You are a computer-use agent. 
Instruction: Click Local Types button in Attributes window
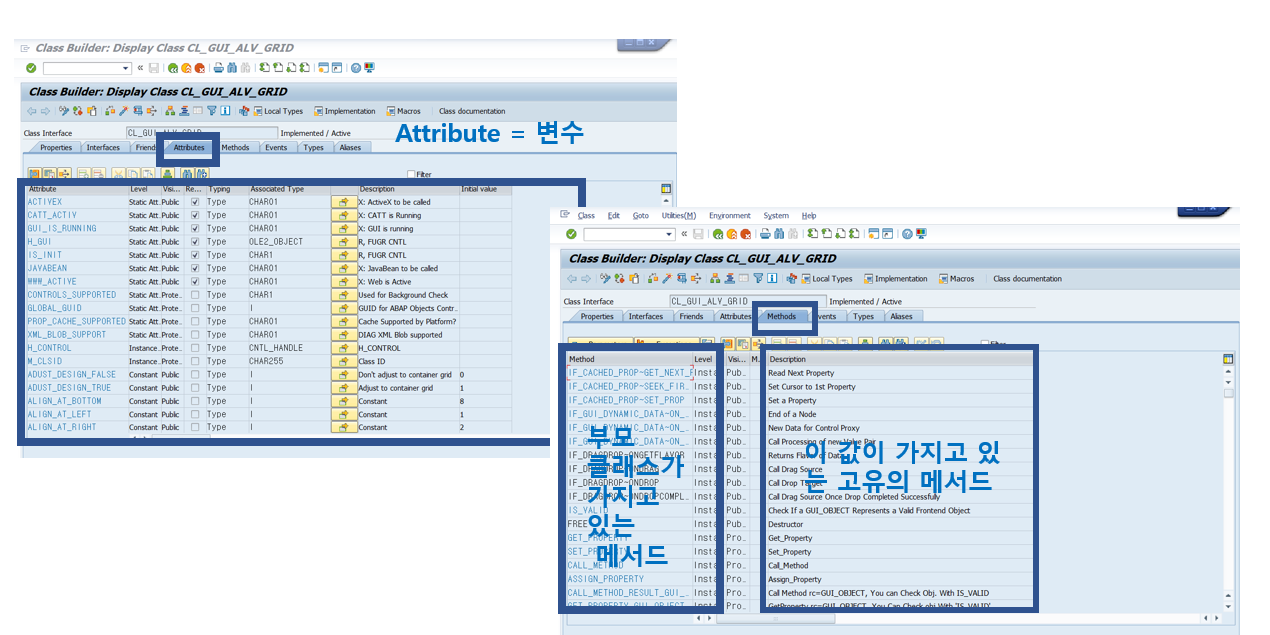click(278, 111)
